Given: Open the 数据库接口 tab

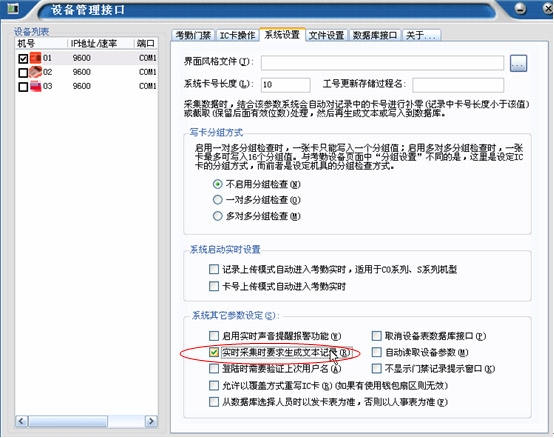Looking at the screenshot, I should 375,35.
